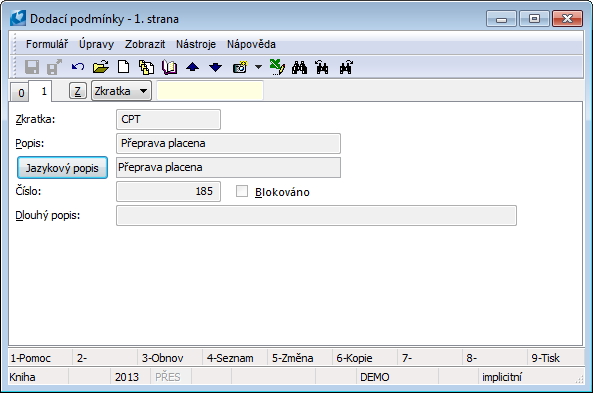Viewport: 593px width, 393px height.
Task: Open the Zobrazit menu
Action: tap(145, 44)
